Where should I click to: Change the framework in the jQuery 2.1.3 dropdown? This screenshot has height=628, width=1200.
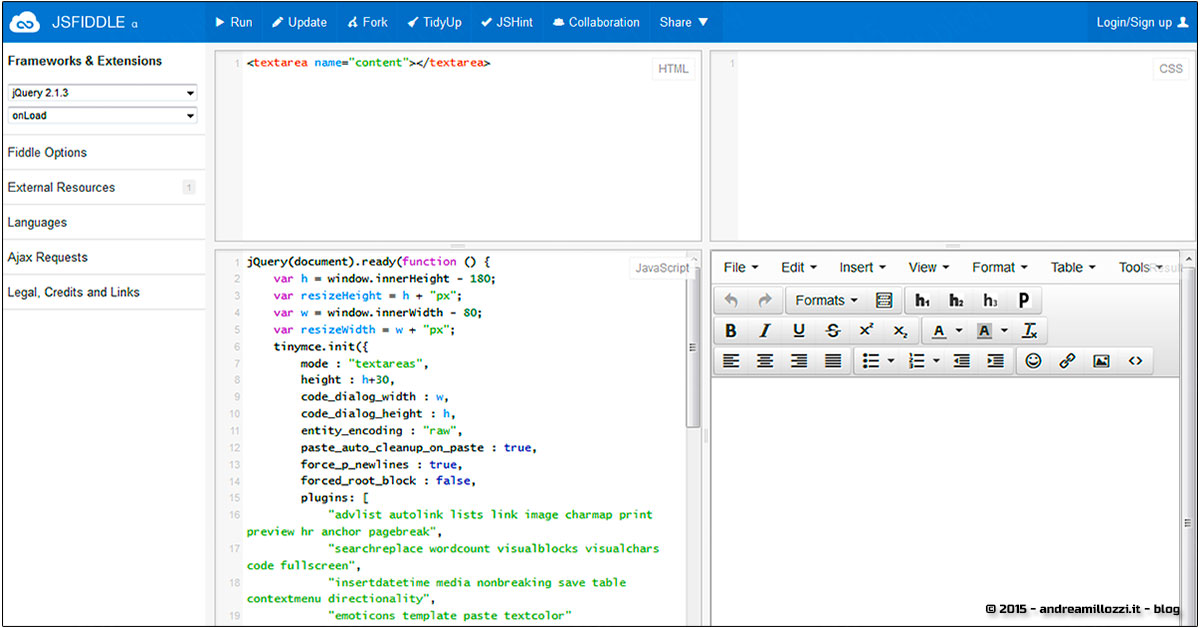100,93
